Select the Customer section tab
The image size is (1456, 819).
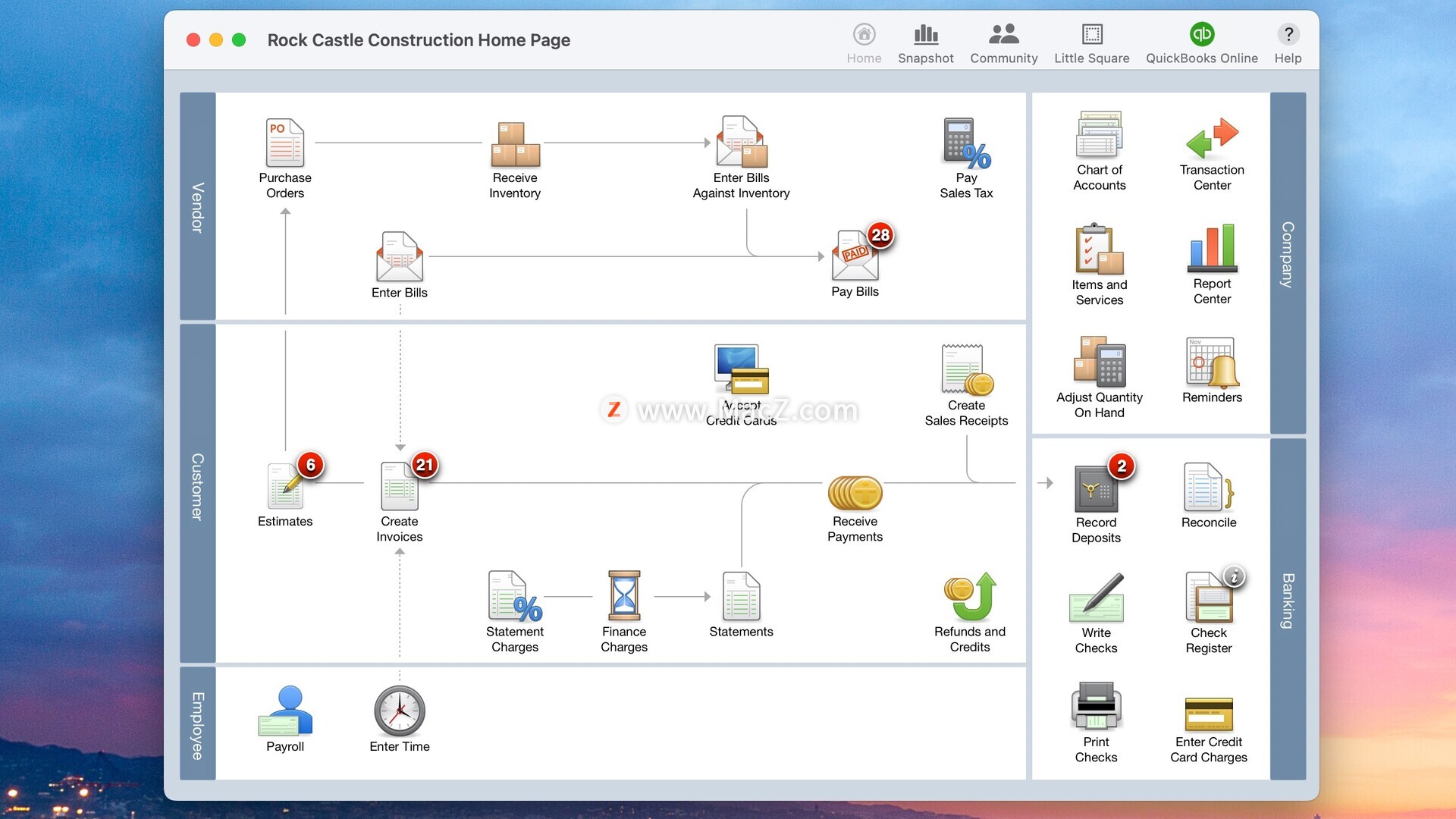click(198, 494)
